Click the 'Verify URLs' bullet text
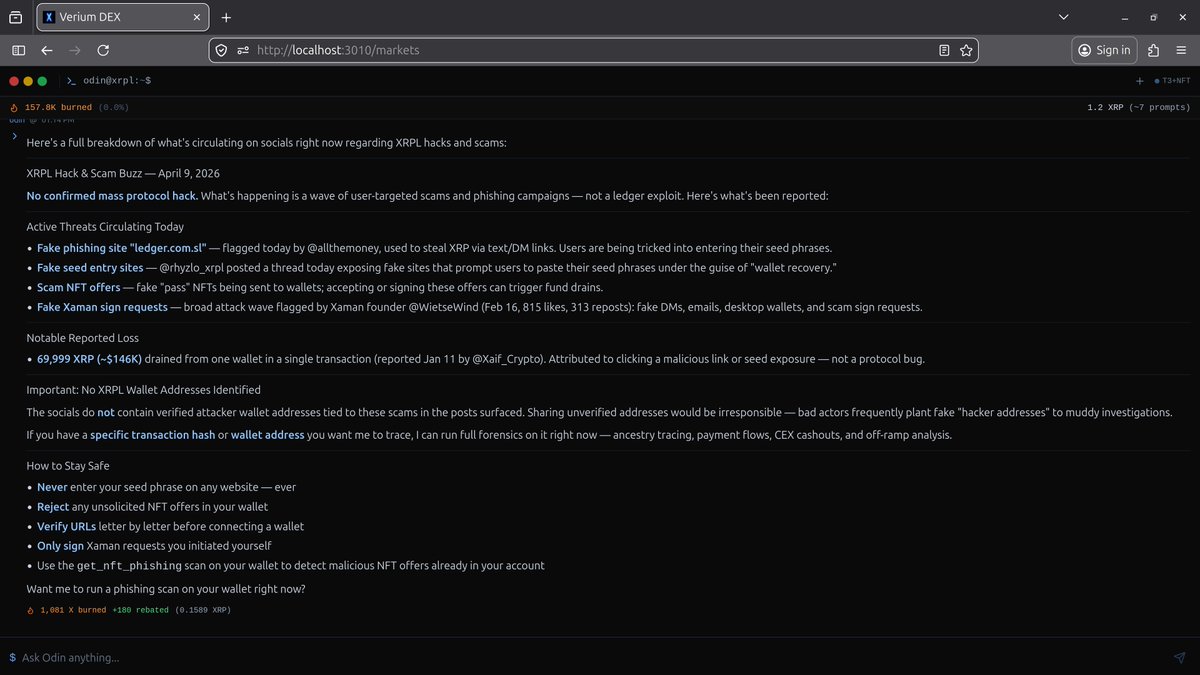Image resolution: width=1200 pixels, height=675 pixels. point(66,526)
